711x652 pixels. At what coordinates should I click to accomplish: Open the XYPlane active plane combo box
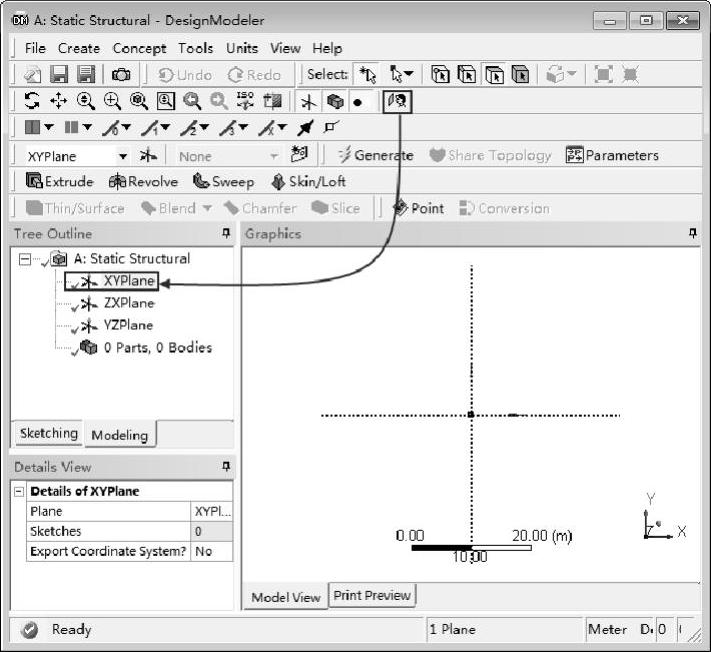click(x=77, y=156)
